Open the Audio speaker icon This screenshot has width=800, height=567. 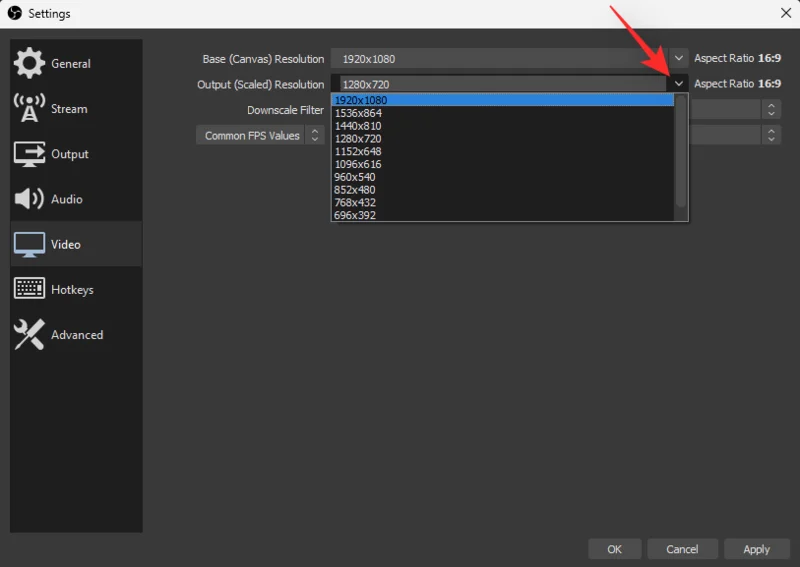[29, 199]
